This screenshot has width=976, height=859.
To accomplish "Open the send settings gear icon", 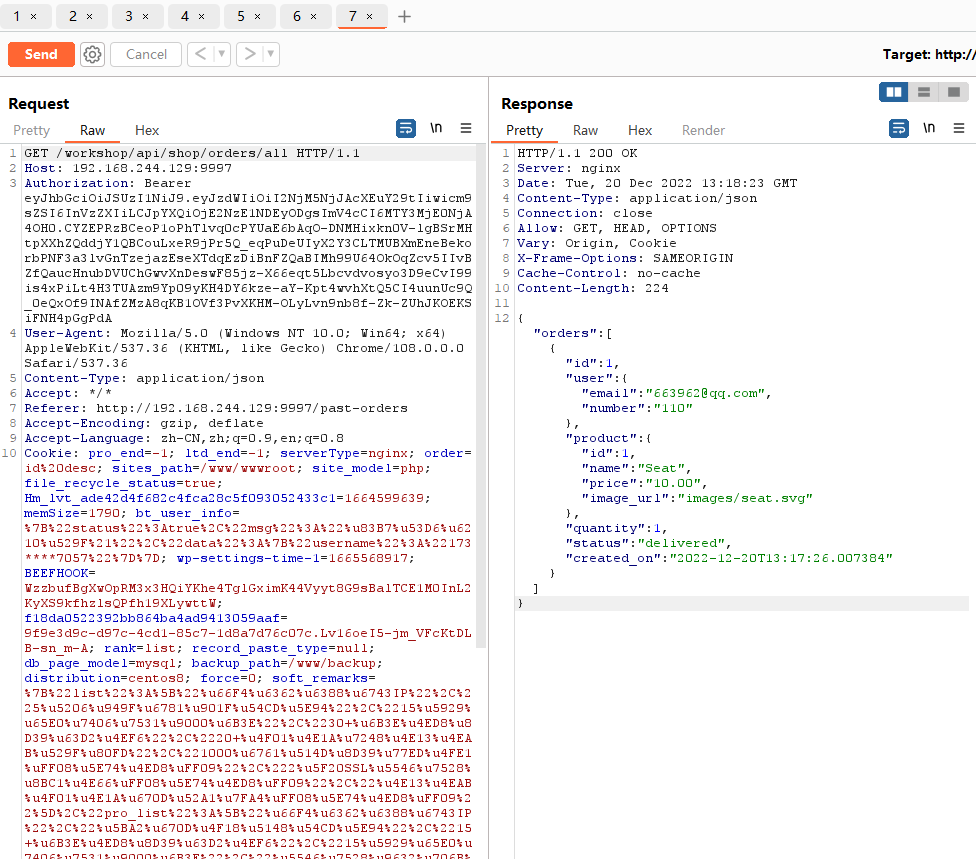I will coord(92,54).
